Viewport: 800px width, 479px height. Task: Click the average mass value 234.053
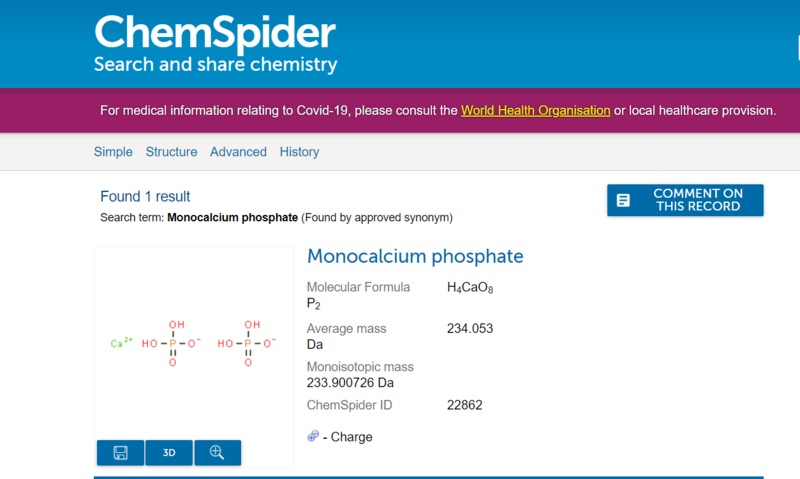(470, 329)
